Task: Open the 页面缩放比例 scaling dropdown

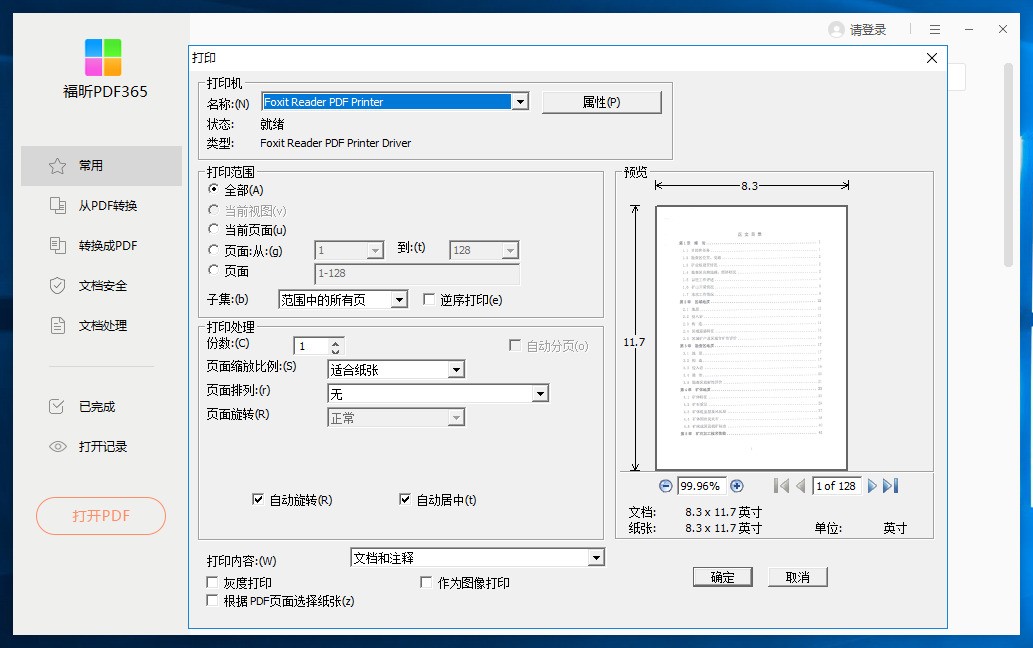Action: tap(456, 369)
